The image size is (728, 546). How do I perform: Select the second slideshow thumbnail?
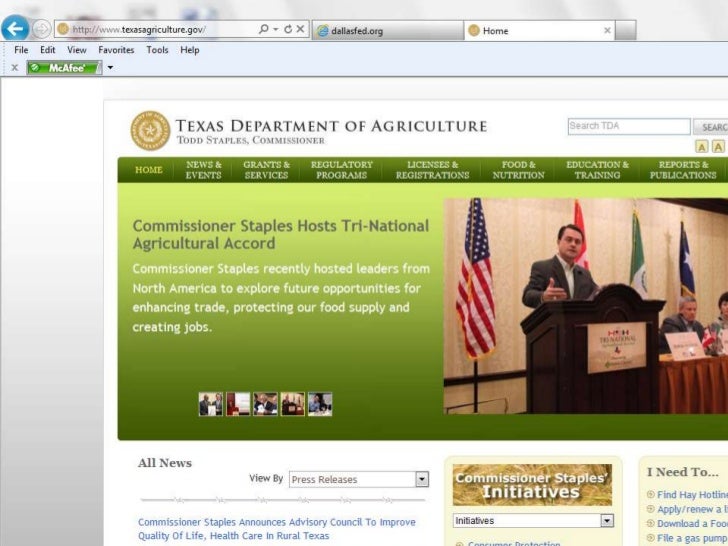[238, 404]
